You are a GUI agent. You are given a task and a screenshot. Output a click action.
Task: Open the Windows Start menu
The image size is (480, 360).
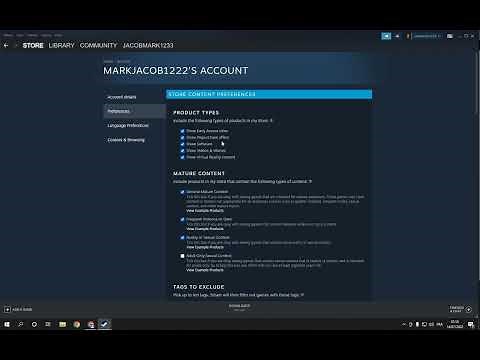click(x=7, y=324)
